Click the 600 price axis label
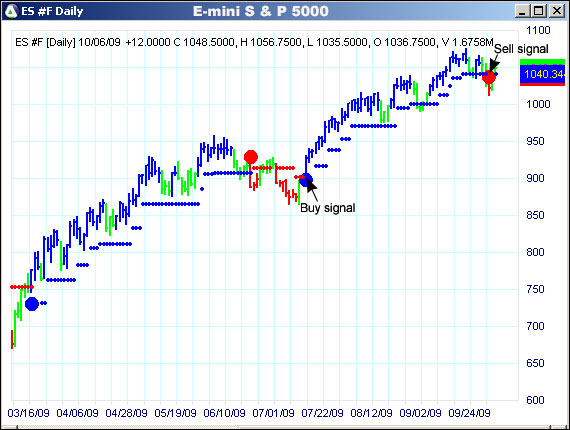 tap(535, 400)
